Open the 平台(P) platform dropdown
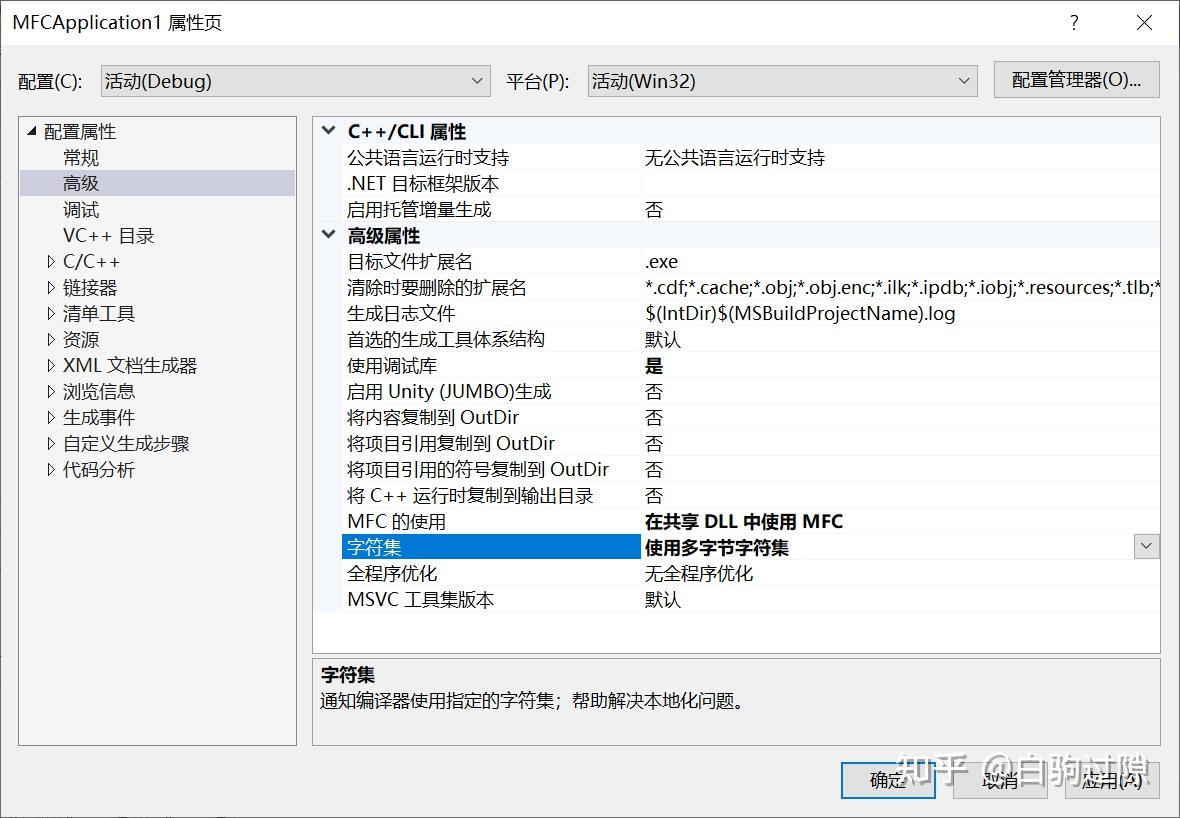This screenshot has width=1180, height=818. click(x=782, y=81)
